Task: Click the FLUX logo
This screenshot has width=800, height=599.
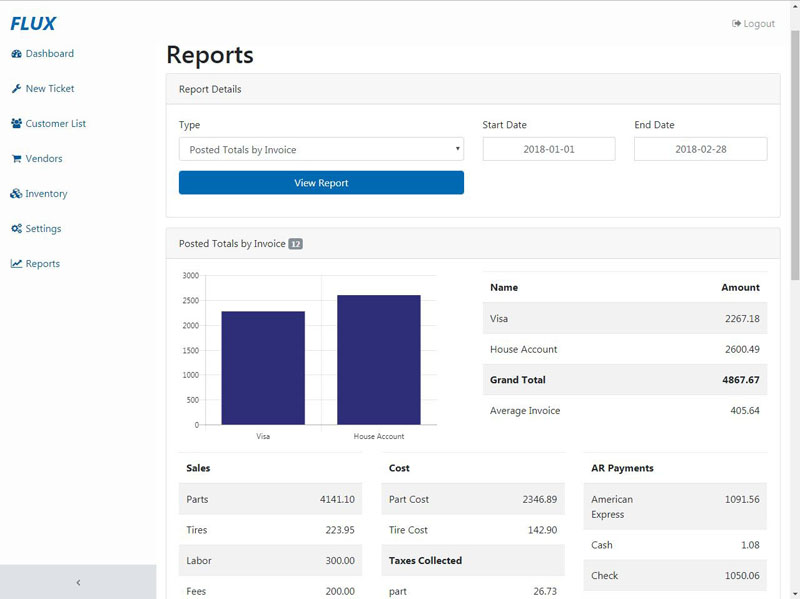Action: click(x=33, y=24)
